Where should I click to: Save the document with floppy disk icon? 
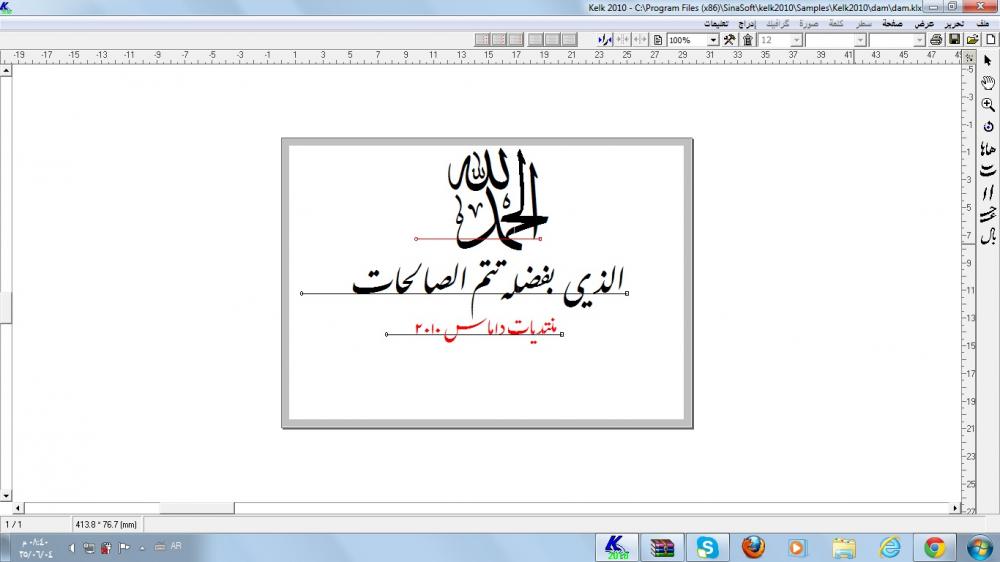[955, 39]
